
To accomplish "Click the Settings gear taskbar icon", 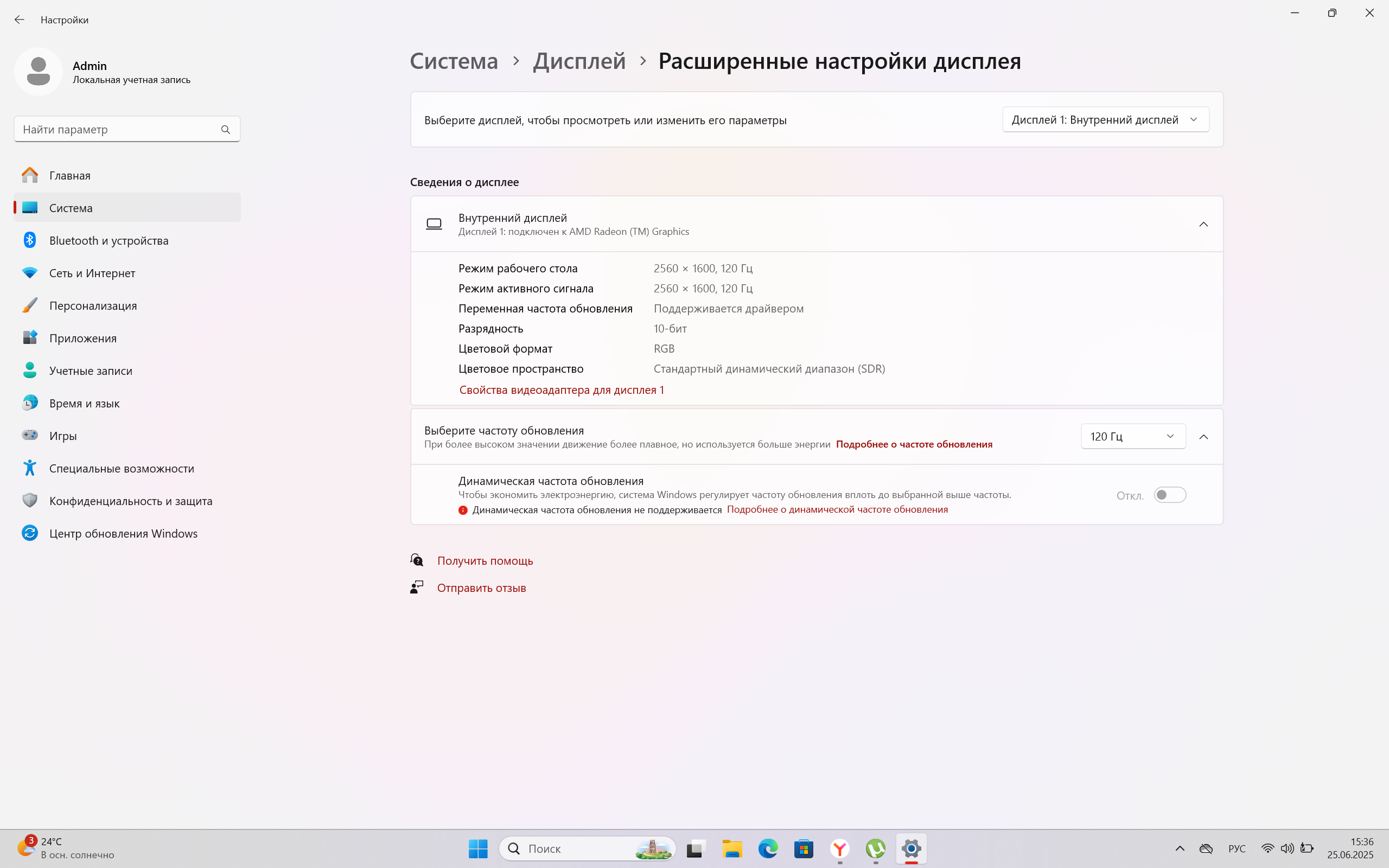I will point(912,848).
